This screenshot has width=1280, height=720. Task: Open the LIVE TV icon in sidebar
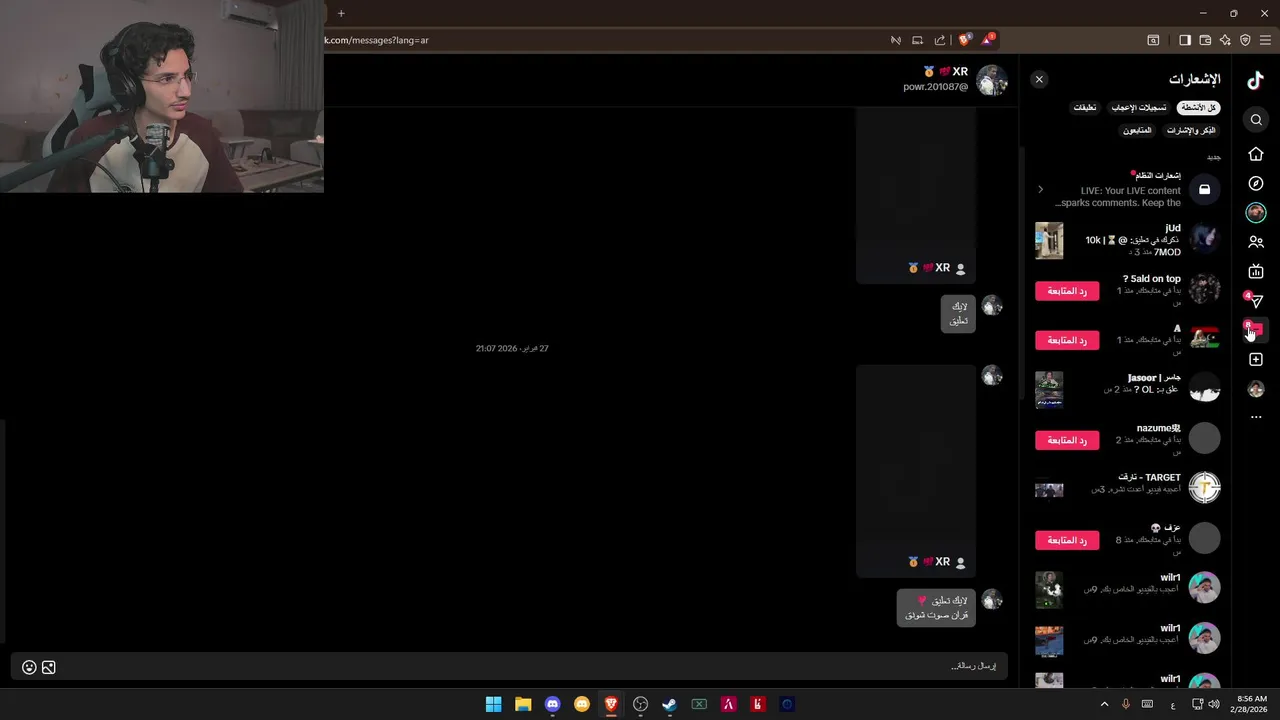[x=1256, y=272]
